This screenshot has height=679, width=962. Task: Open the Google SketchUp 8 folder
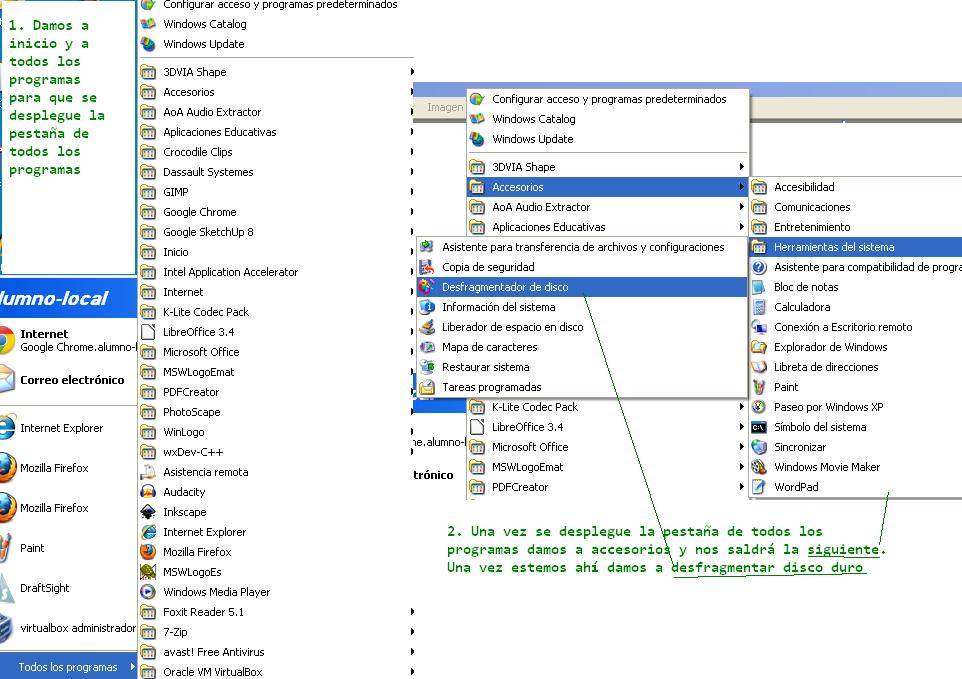pyautogui.click(x=276, y=232)
